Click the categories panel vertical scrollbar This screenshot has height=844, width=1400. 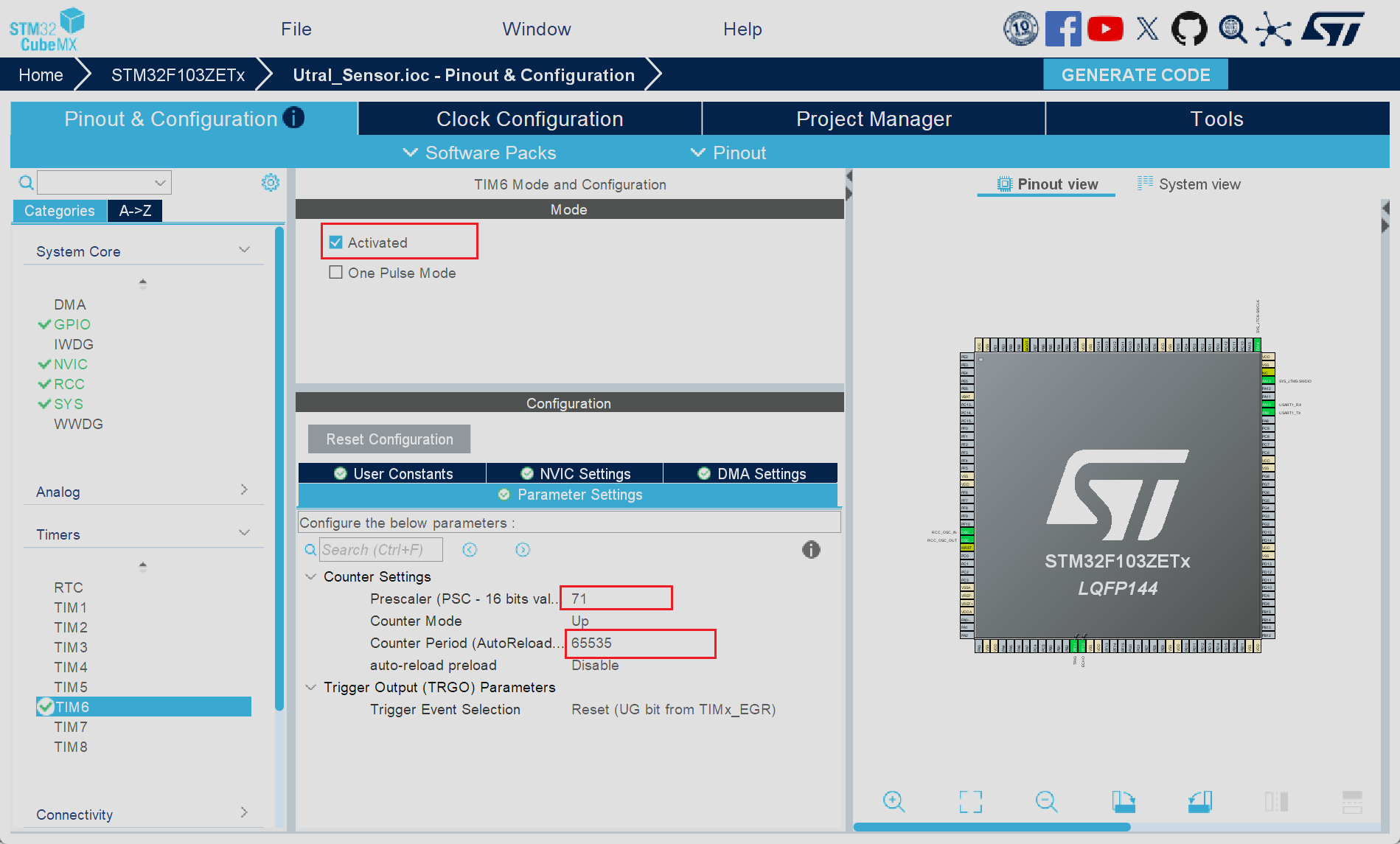[x=279, y=469]
